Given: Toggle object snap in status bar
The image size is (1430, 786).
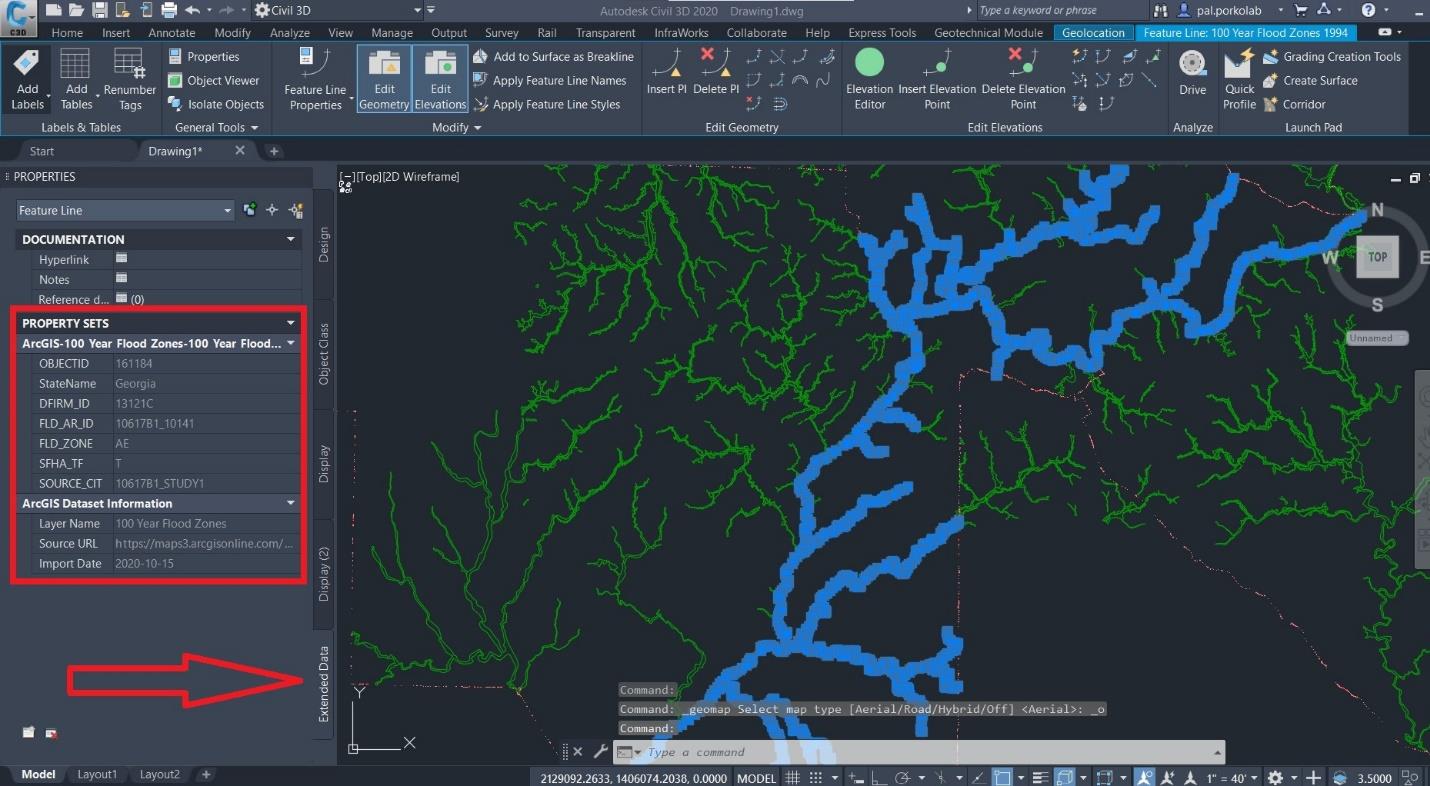Looking at the screenshot, I should [x=1001, y=777].
